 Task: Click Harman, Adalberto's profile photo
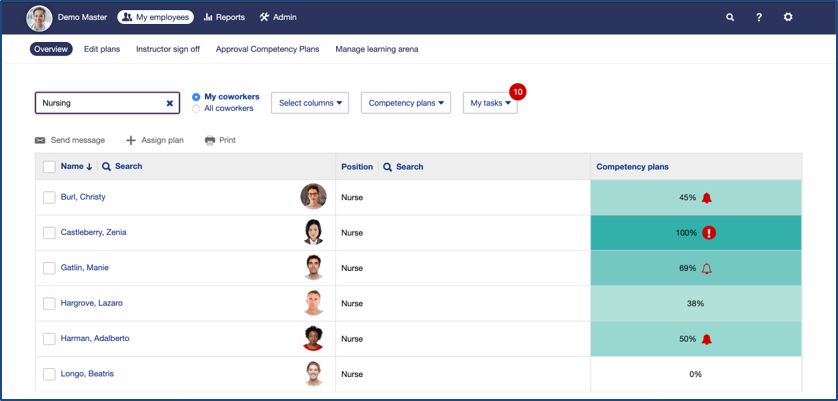[313, 339]
